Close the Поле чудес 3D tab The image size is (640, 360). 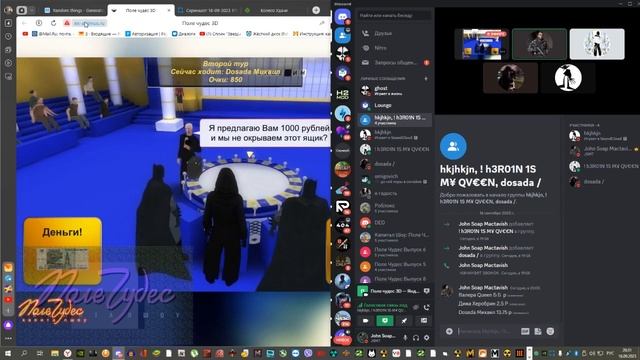[x=169, y=10]
